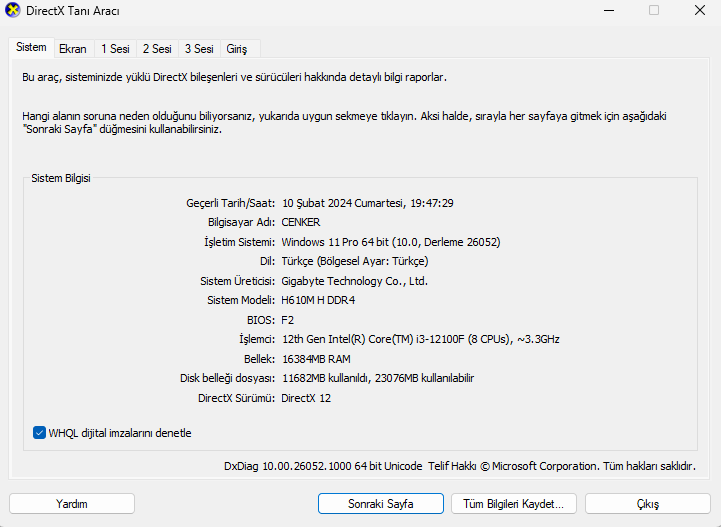The height and width of the screenshot is (527, 721).
Task: Click the Sonraki Sayfa button
Action: 380,504
